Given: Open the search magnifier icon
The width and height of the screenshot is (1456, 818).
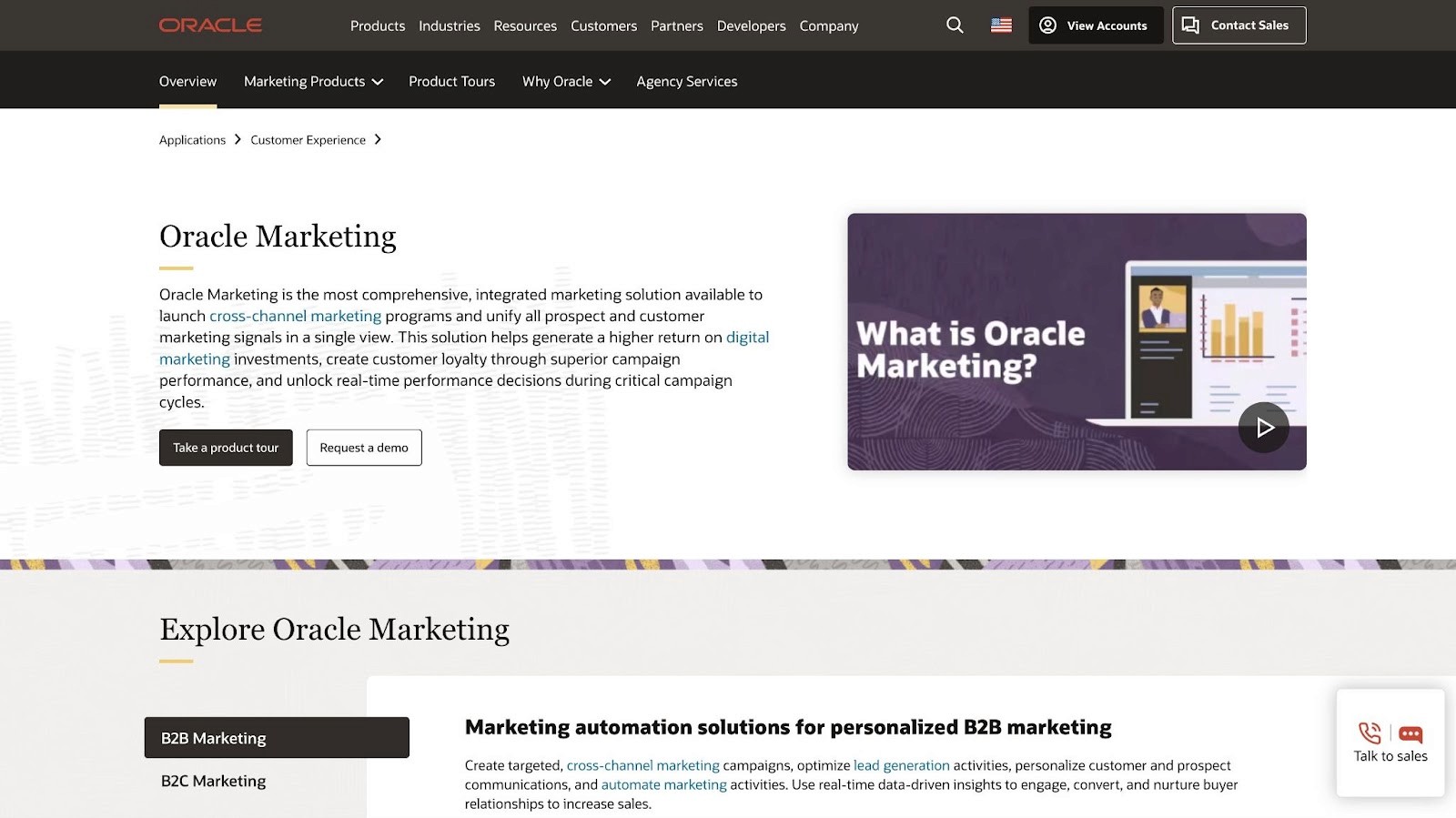Looking at the screenshot, I should tap(955, 25).
